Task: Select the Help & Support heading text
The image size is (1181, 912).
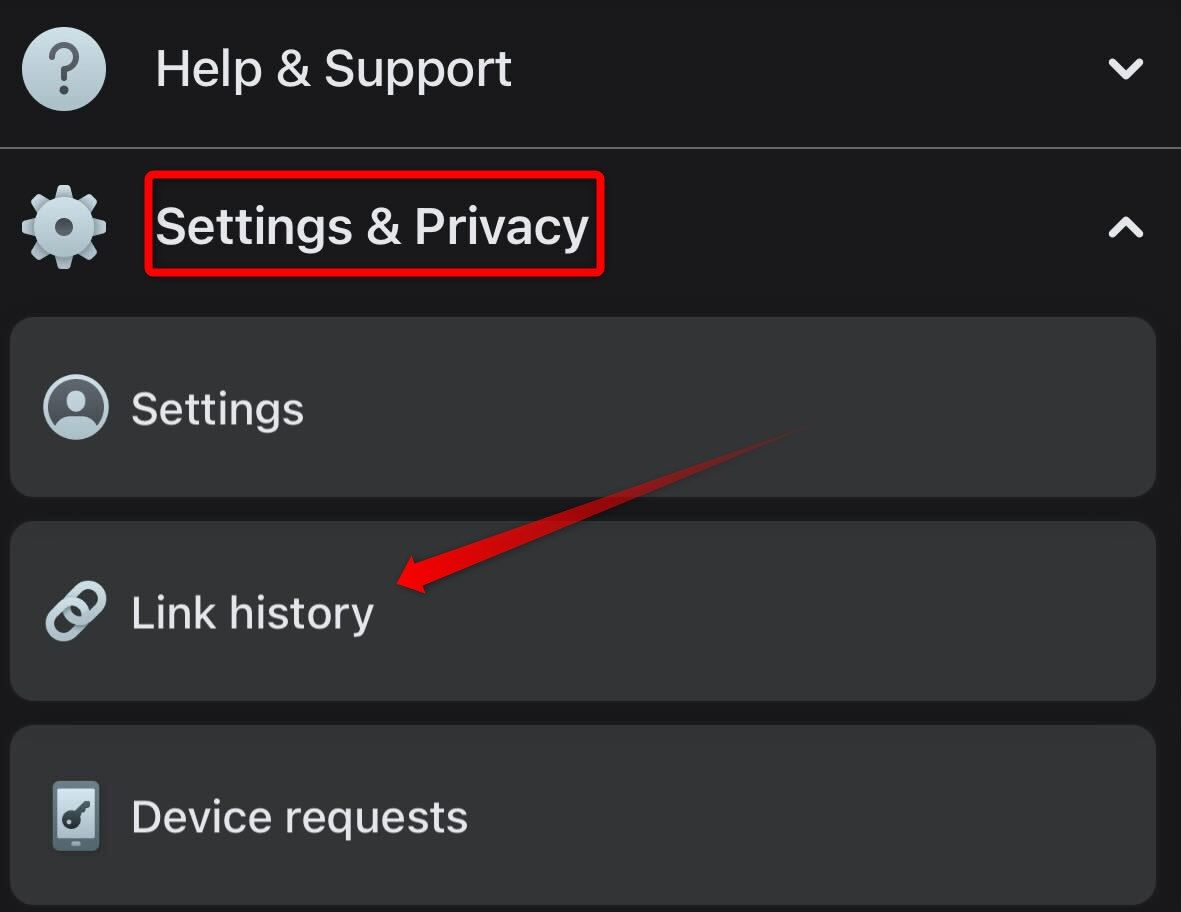Action: coord(333,69)
